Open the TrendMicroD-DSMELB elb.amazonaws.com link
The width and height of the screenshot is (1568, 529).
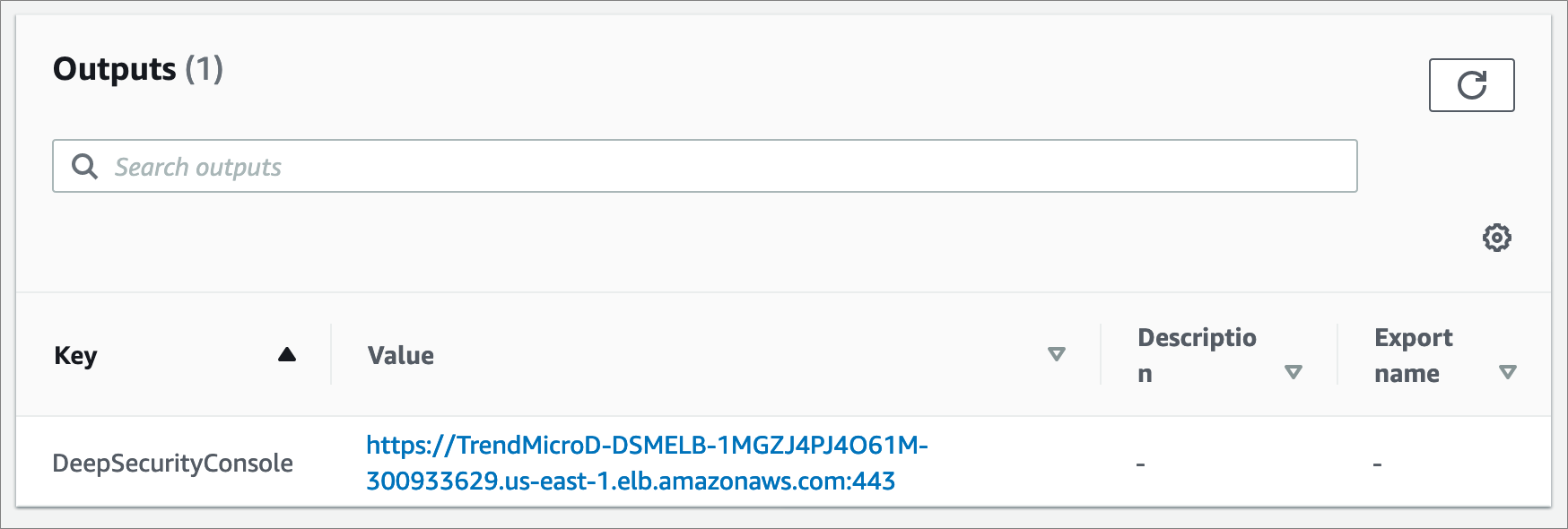pos(647,463)
